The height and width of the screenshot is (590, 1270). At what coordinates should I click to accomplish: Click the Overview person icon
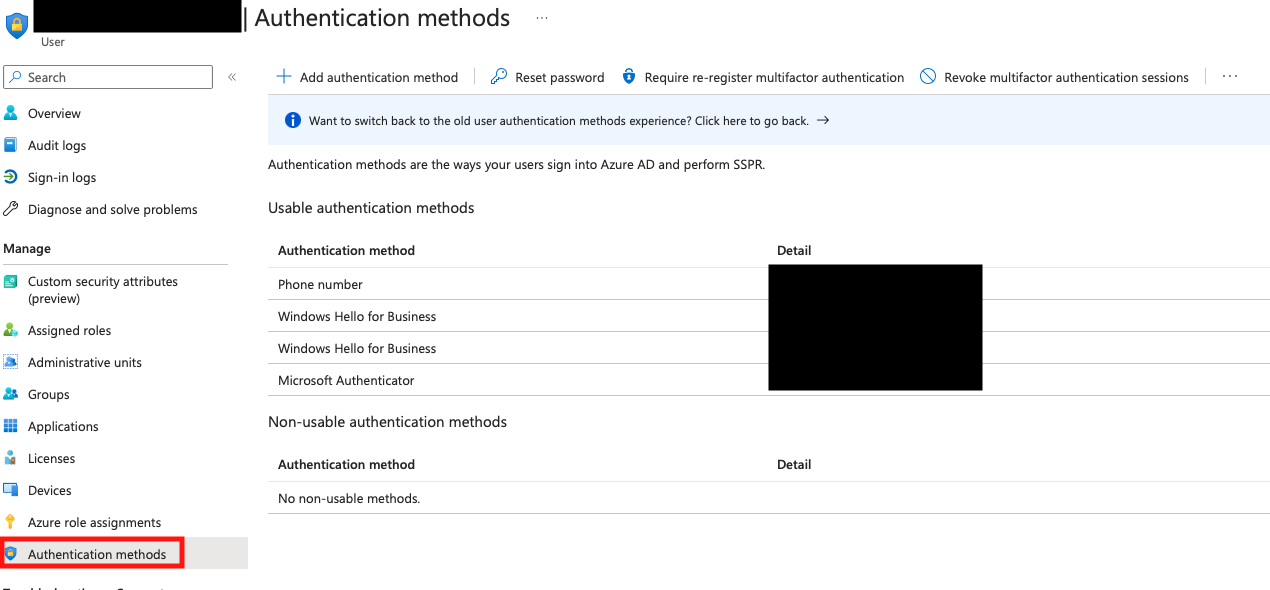pos(11,113)
